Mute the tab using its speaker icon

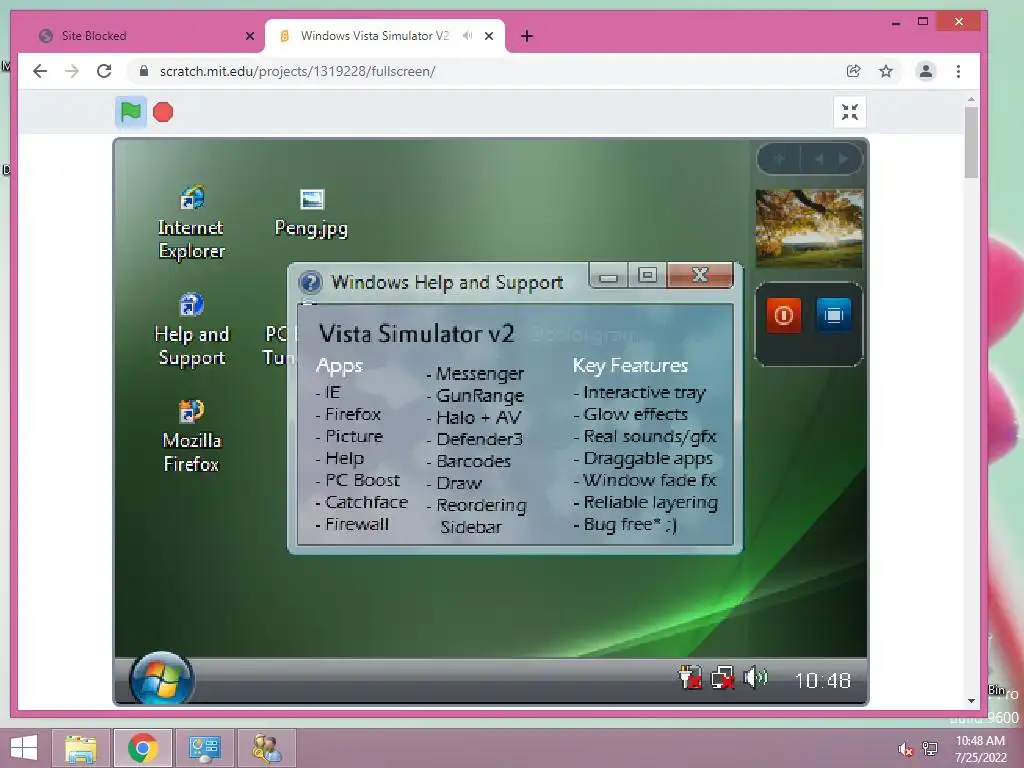pyautogui.click(x=467, y=36)
